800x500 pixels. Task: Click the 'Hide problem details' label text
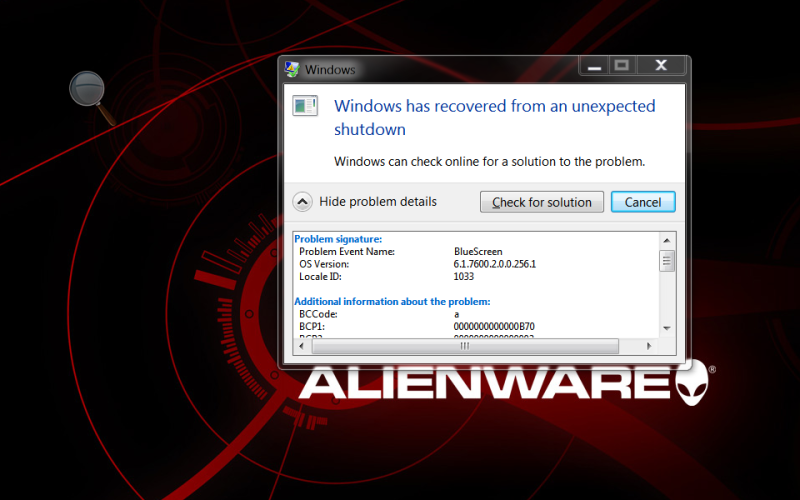pos(378,202)
